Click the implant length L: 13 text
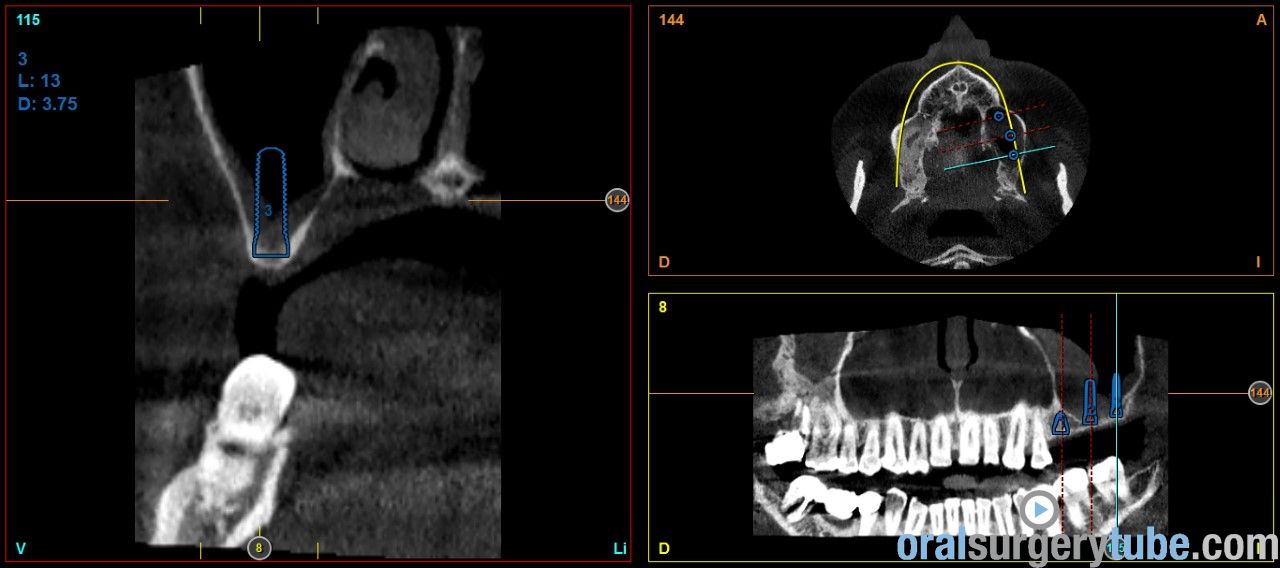 coord(41,81)
